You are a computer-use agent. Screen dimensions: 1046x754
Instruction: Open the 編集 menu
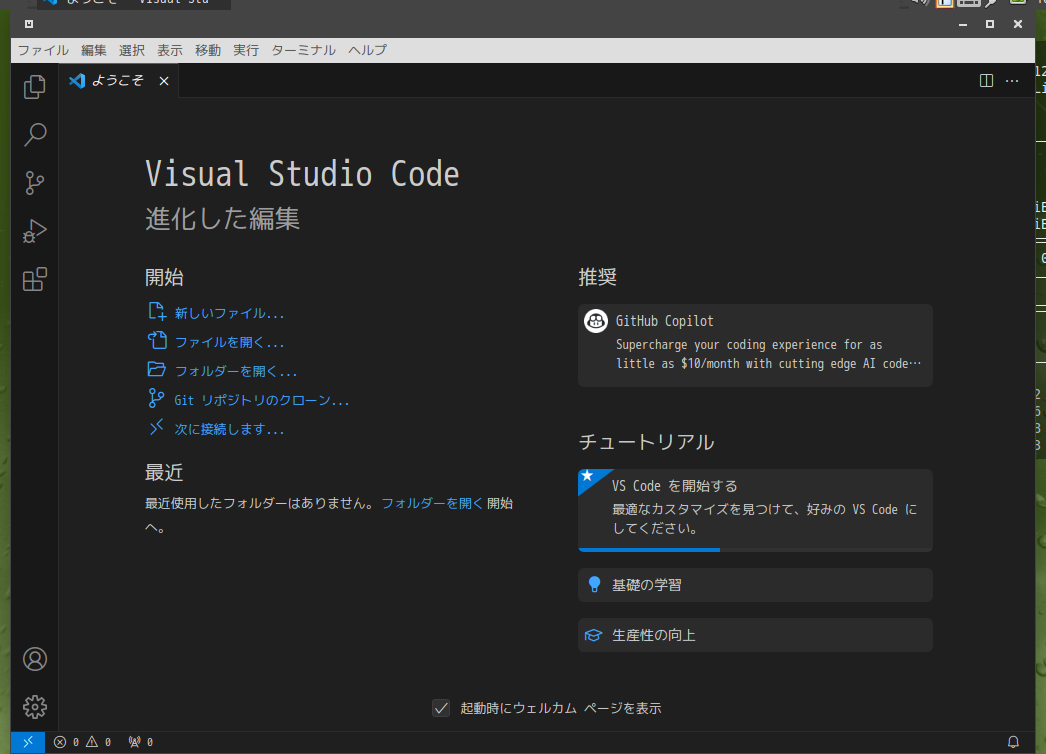pos(94,51)
